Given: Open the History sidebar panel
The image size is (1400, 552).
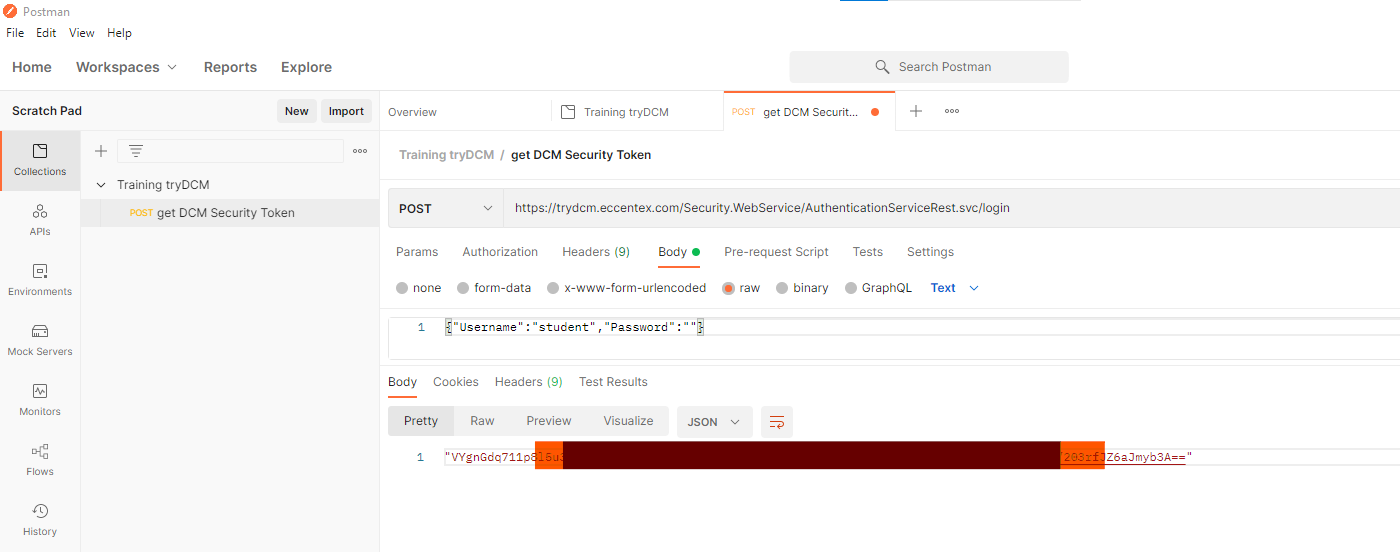Looking at the screenshot, I should pyautogui.click(x=40, y=520).
